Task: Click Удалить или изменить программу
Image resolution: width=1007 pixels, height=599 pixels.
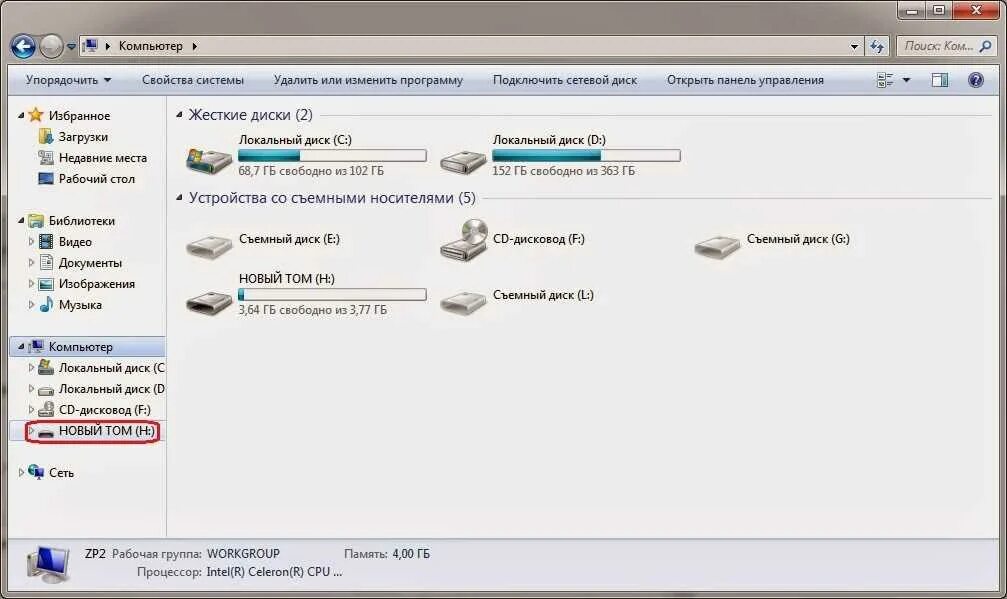Action: tap(368, 80)
